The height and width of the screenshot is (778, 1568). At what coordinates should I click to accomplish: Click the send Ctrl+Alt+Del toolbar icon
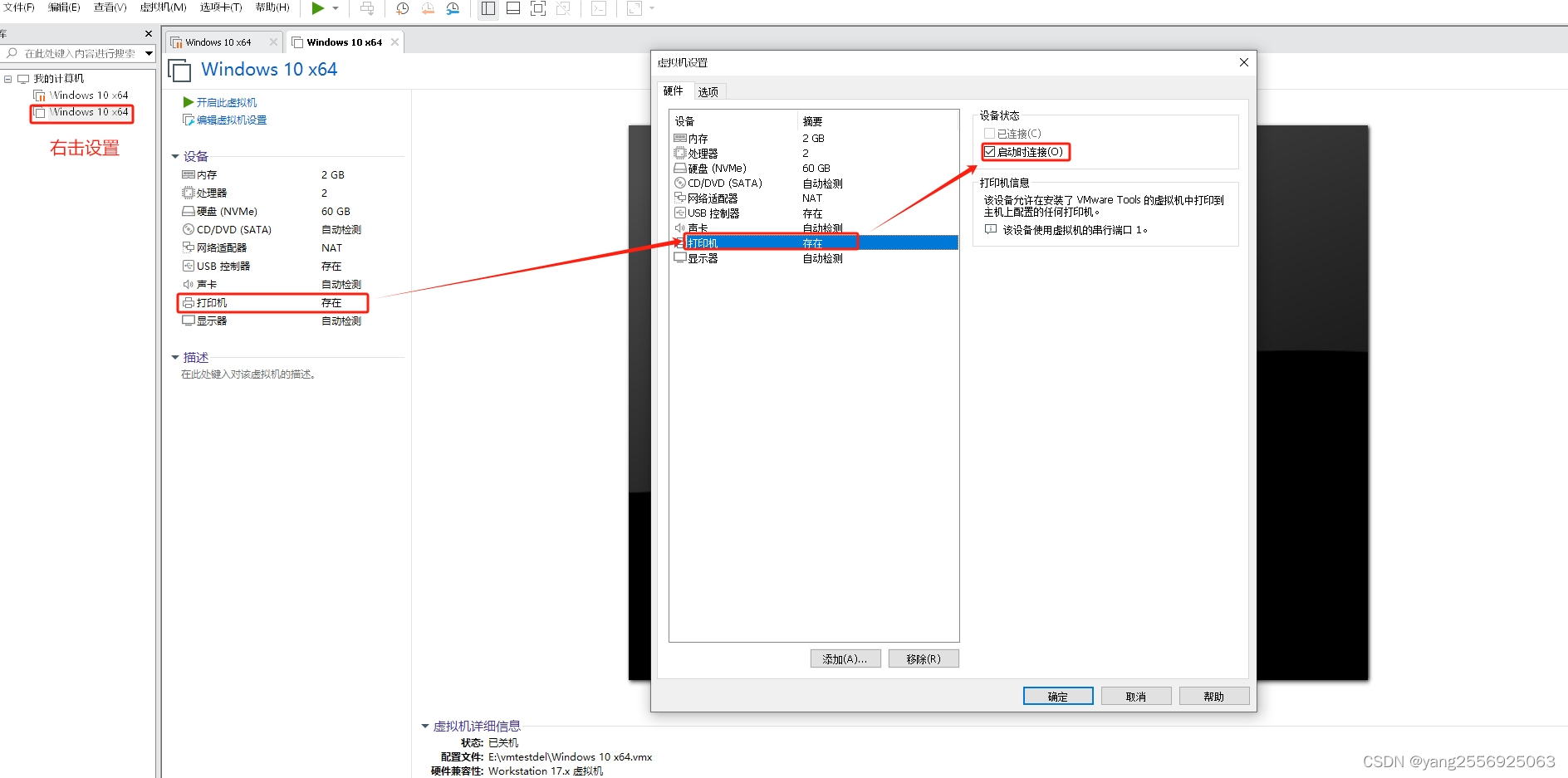click(x=367, y=8)
